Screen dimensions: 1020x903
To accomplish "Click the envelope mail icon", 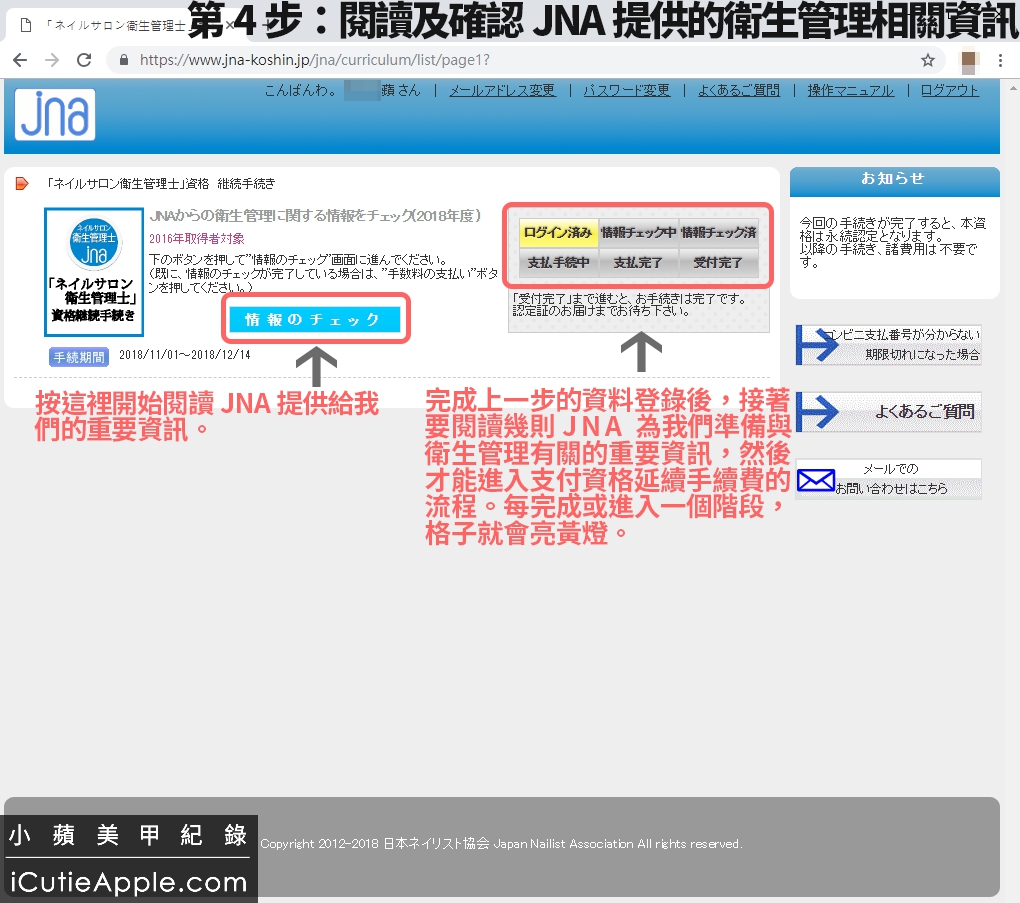I will click(816, 481).
